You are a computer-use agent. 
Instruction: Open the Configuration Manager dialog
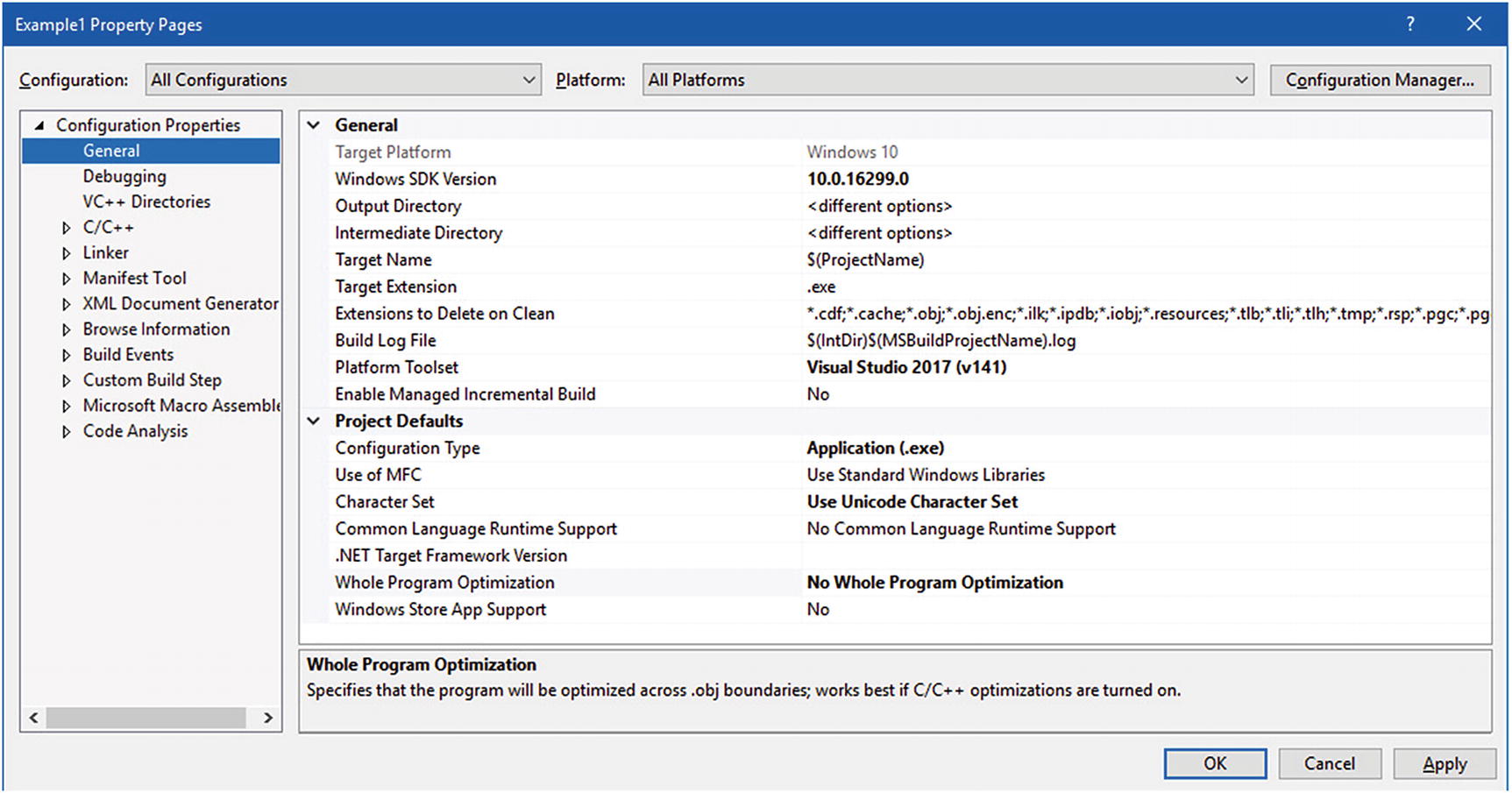click(1380, 80)
